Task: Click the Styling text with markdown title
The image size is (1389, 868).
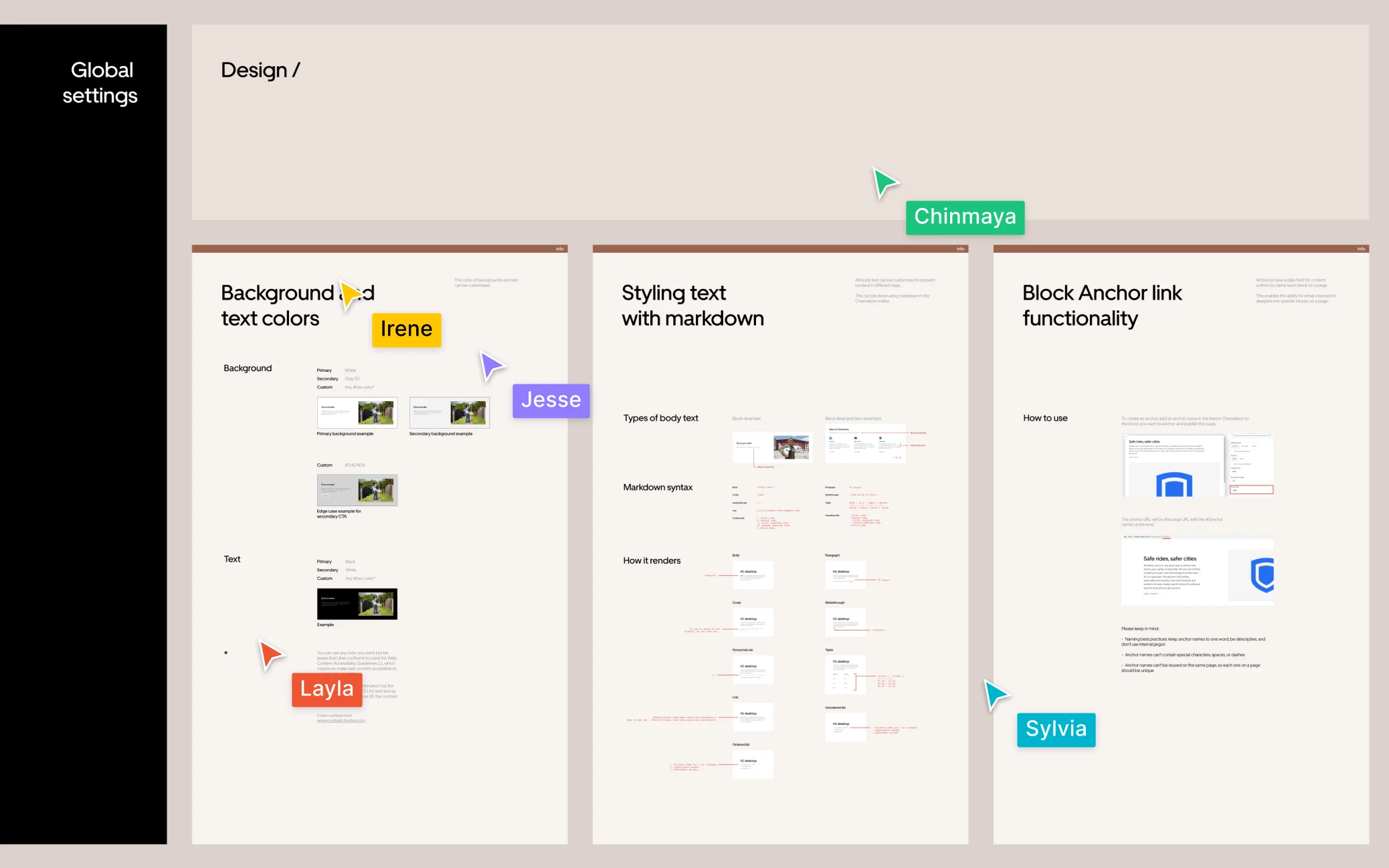Action: 692,306
